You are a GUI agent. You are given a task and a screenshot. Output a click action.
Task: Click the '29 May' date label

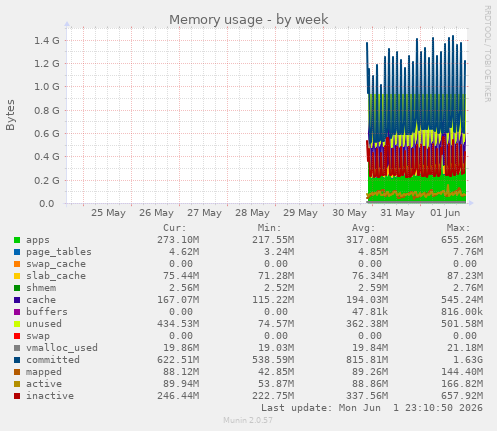point(300,213)
